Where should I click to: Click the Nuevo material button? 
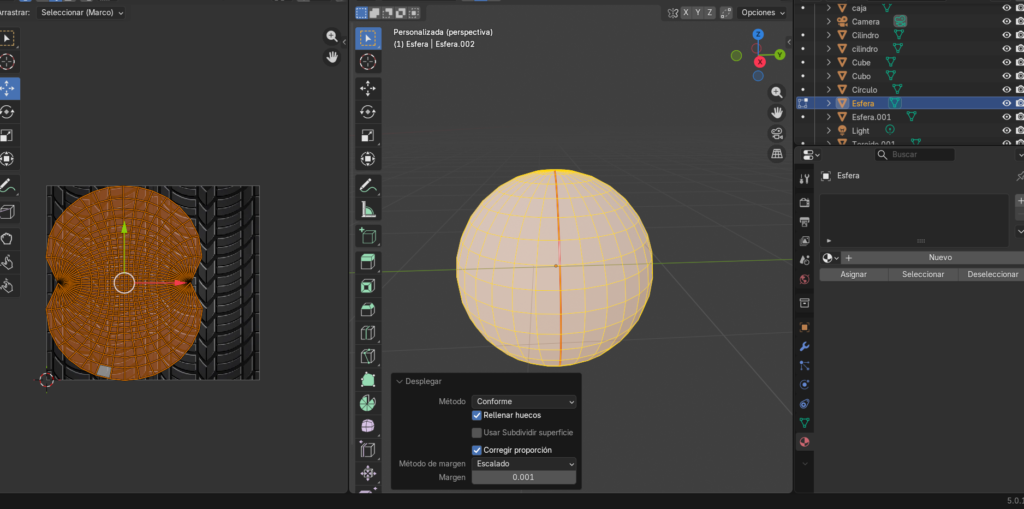click(939, 257)
